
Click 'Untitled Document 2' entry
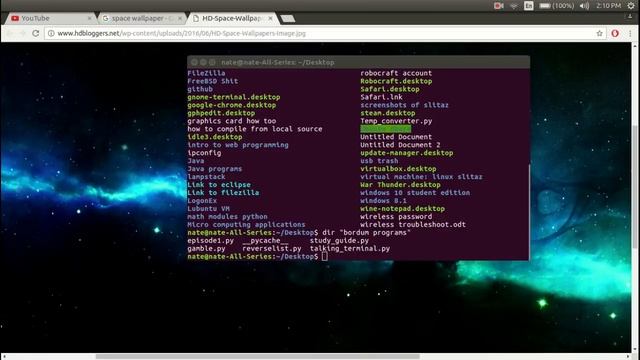click(x=400, y=145)
